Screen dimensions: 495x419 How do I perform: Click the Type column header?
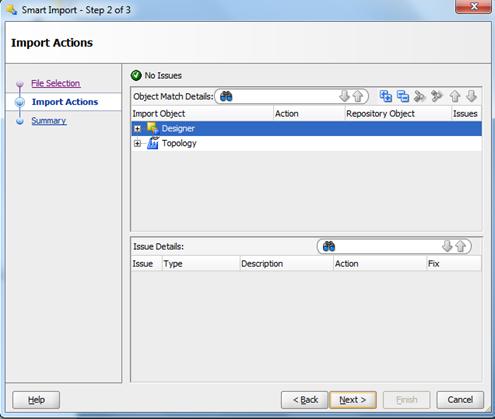tap(201, 264)
